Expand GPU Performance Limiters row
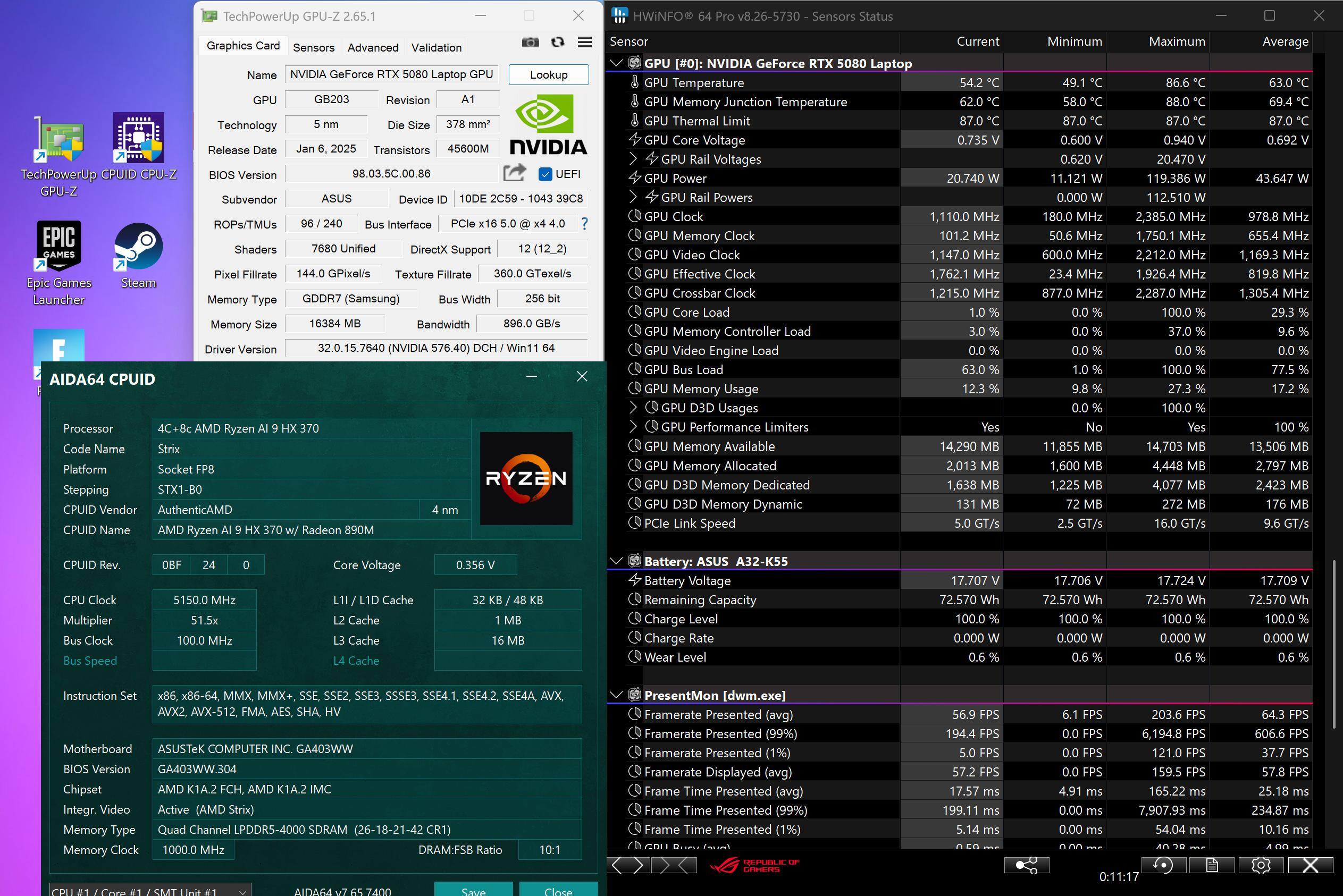The height and width of the screenshot is (896, 1343). click(x=633, y=427)
